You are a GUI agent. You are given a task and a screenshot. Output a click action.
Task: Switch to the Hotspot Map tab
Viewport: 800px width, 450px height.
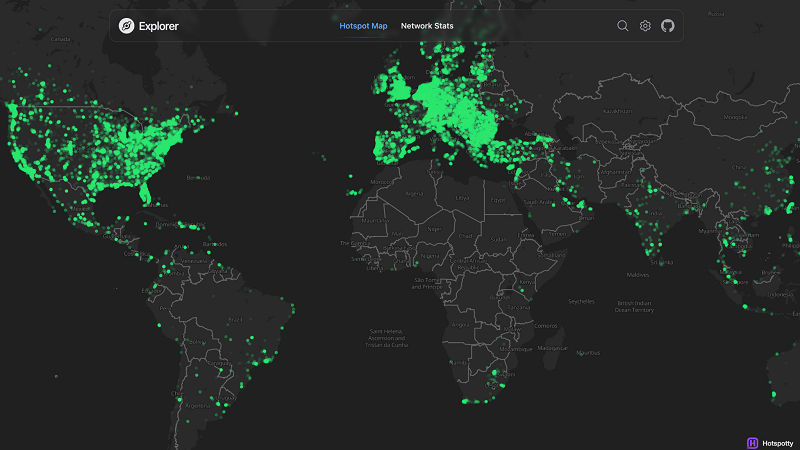coord(363,26)
